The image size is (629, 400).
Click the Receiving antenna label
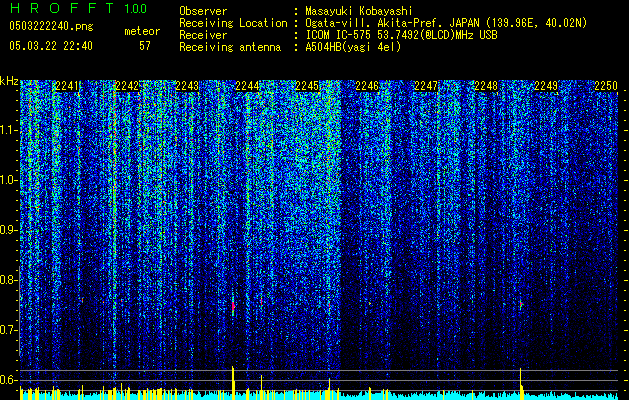[x=230, y=47]
